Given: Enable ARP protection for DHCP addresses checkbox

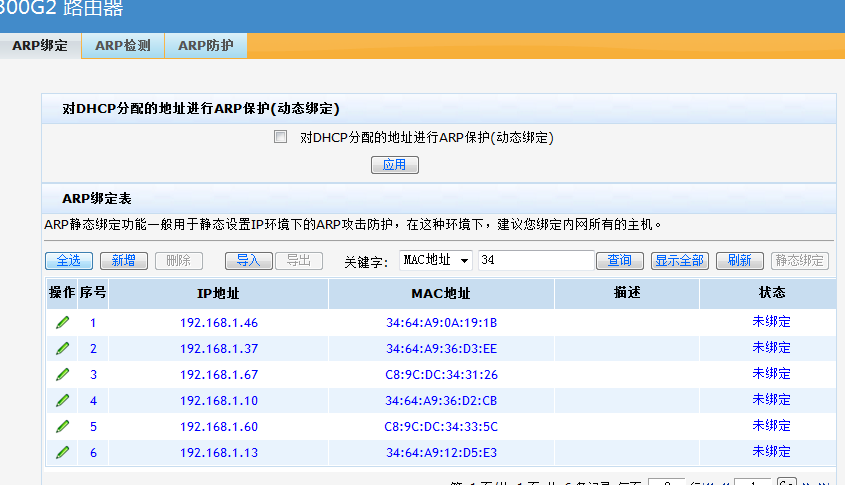Looking at the screenshot, I should [x=281, y=137].
